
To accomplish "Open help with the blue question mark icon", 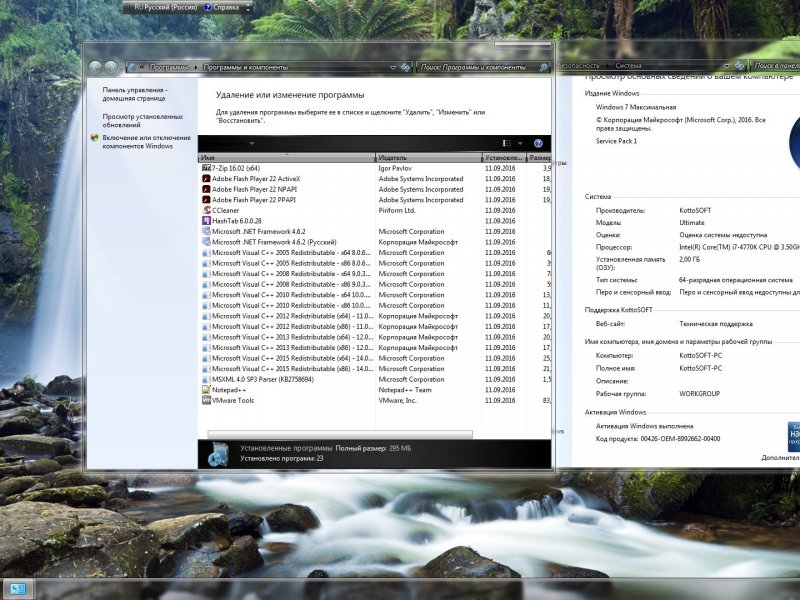I will [538, 143].
